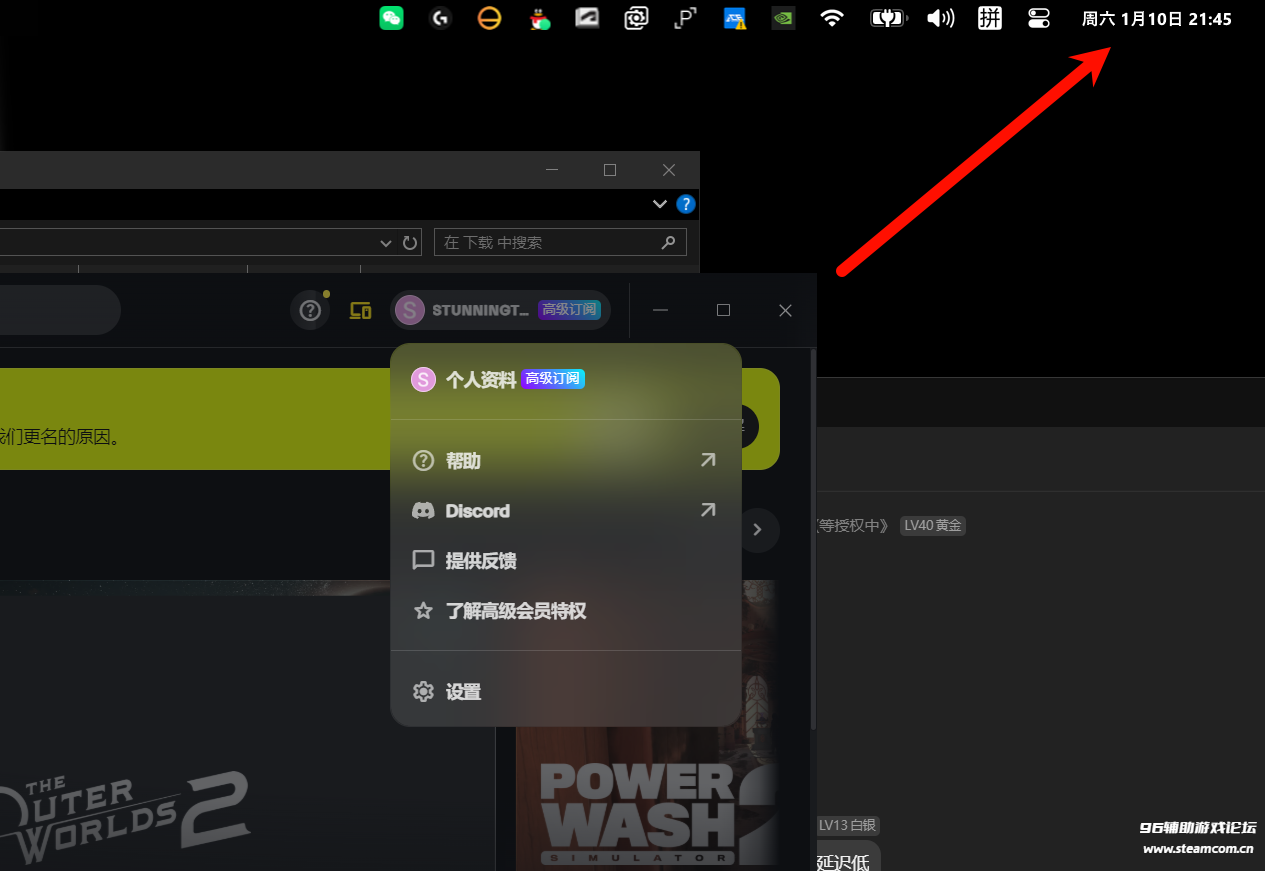The height and width of the screenshot is (871, 1265).
Task: Click the NVIDIA tray icon
Action: (783, 18)
